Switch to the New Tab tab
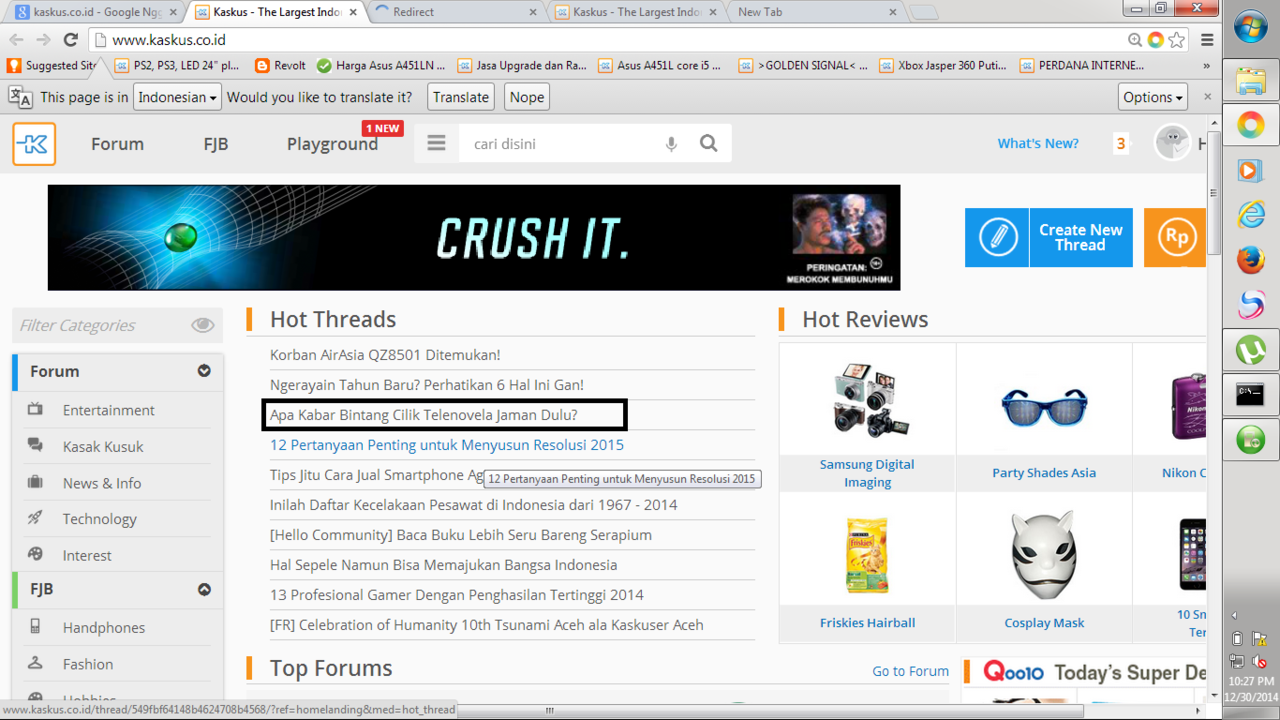The image size is (1280, 720). (x=815, y=12)
